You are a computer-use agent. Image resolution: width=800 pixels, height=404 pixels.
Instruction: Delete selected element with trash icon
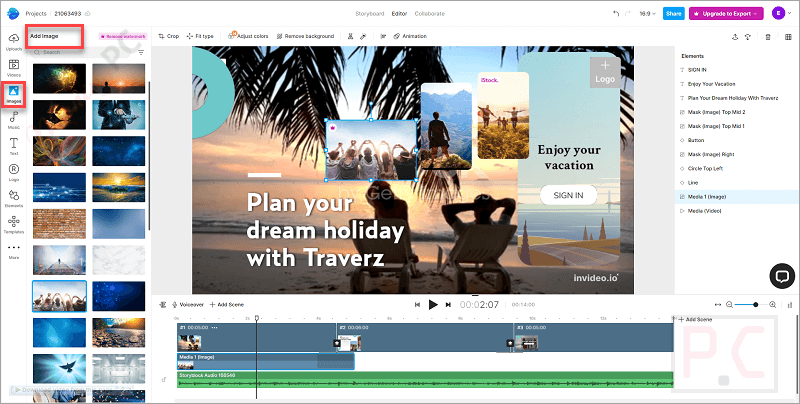768,37
